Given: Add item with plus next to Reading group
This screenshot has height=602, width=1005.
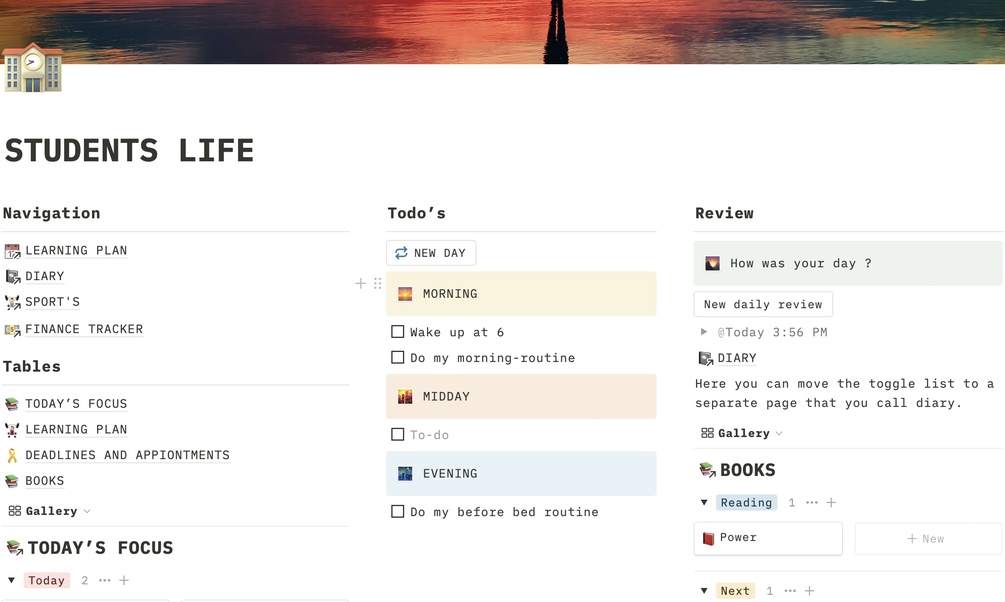Looking at the screenshot, I should pos(831,503).
